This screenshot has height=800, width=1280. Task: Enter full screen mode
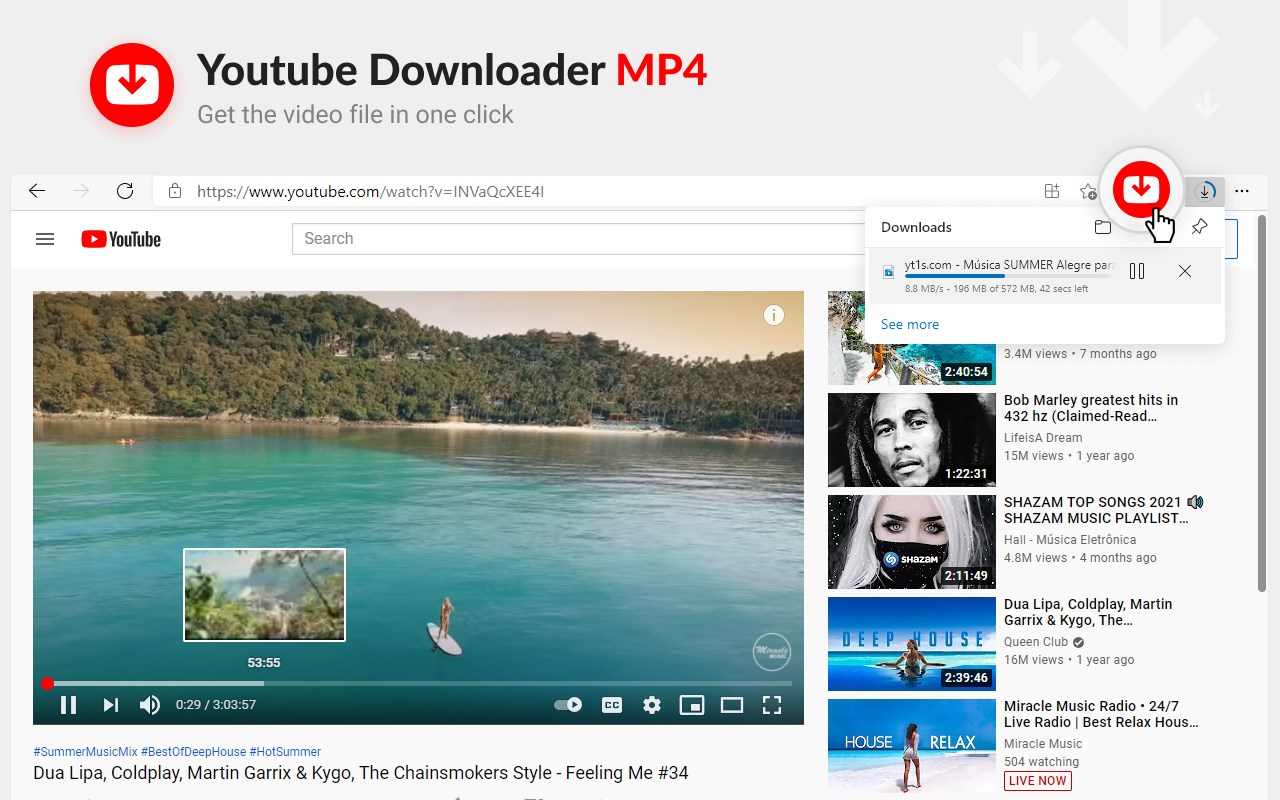(772, 705)
